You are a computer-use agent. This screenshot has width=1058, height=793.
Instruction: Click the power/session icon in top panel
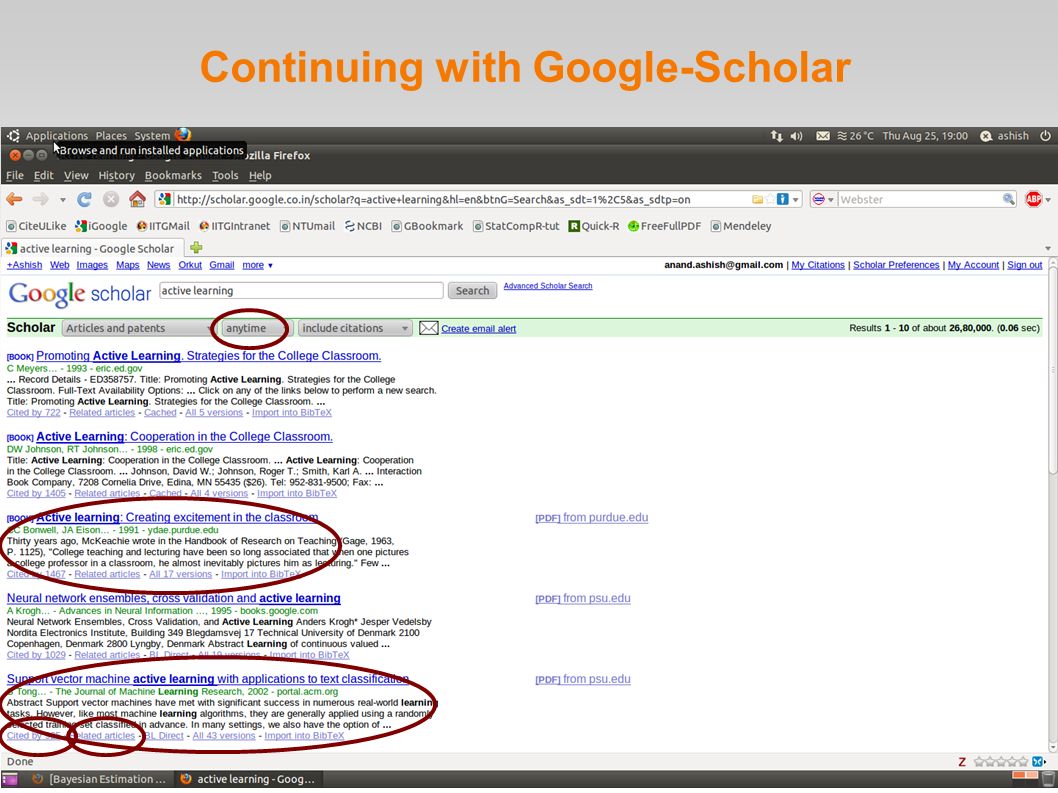tap(1045, 135)
